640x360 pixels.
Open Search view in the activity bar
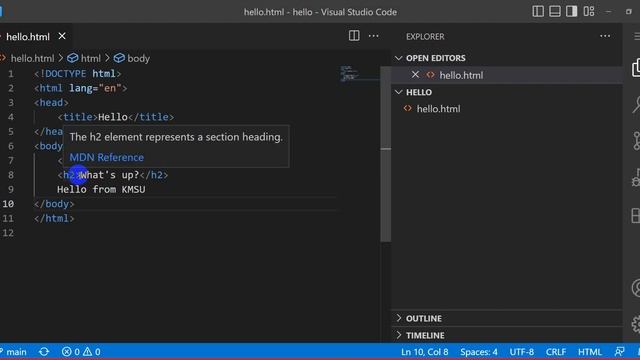click(636, 104)
